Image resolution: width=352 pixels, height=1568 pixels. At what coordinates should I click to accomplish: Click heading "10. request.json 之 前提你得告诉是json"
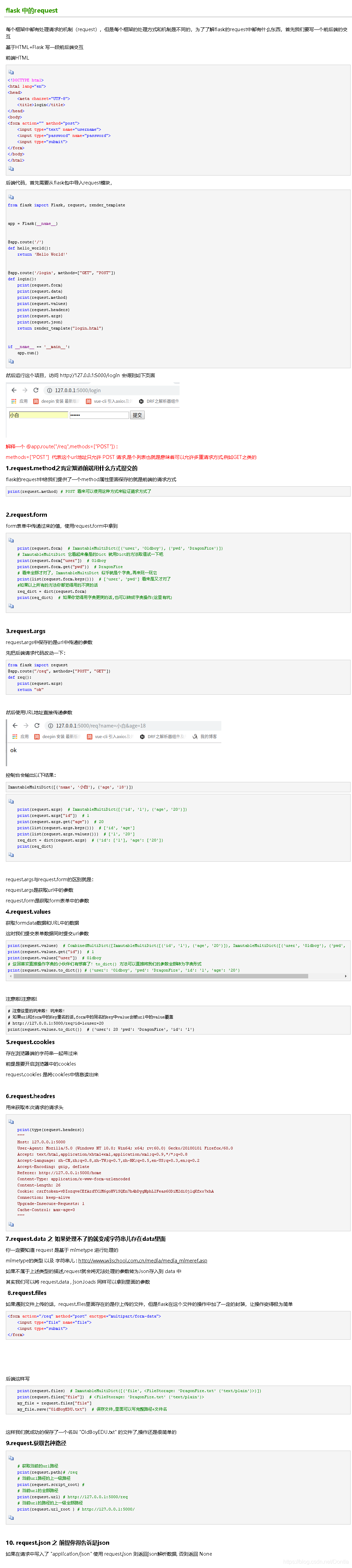click(58, 1542)
